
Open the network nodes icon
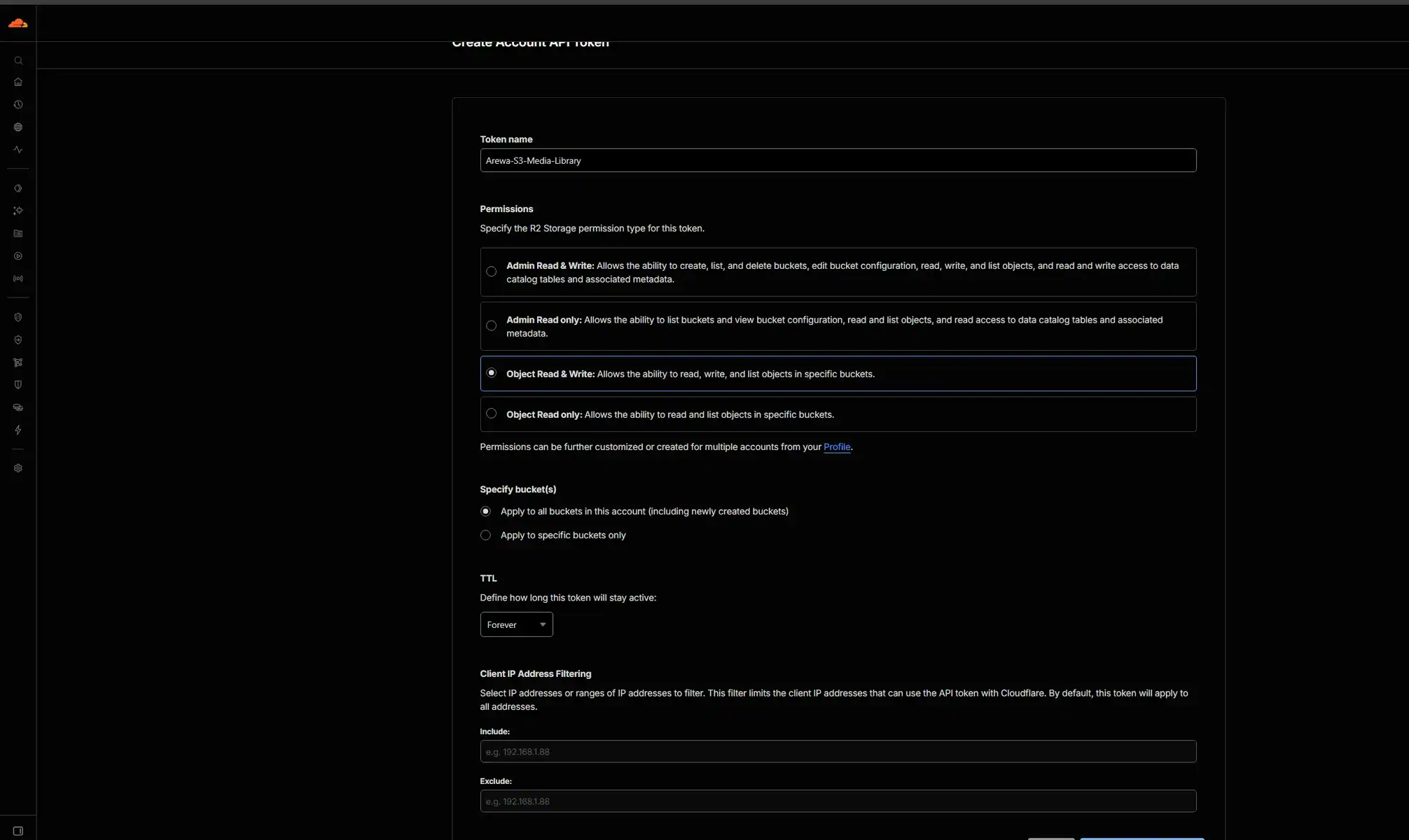pyautogui.click(x=18, y=363)
